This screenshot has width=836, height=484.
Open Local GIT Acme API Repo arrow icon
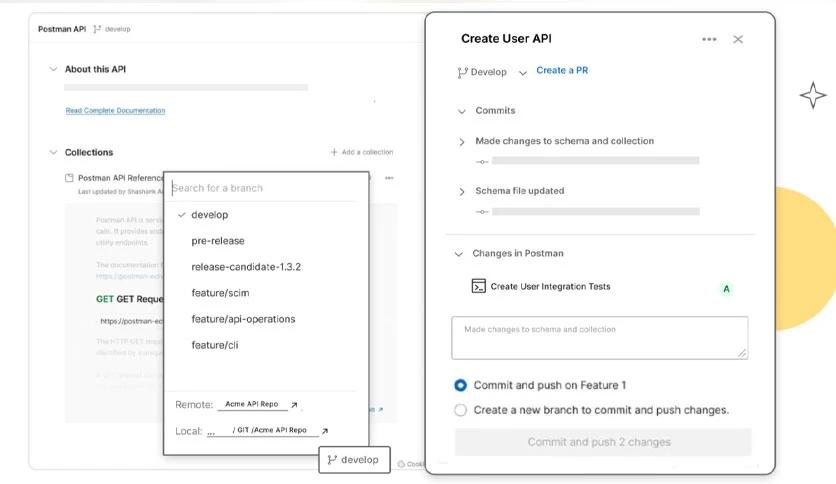click(x=325, y=431)
